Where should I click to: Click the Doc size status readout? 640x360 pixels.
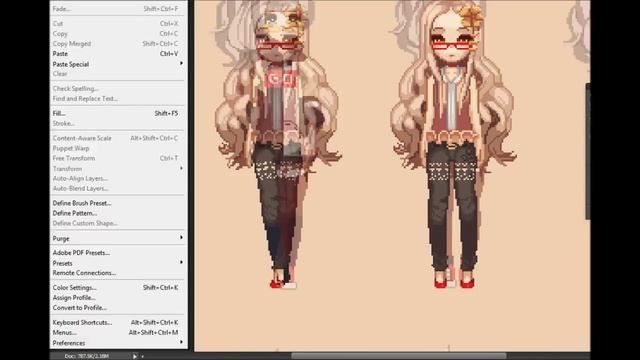point(87,356)
